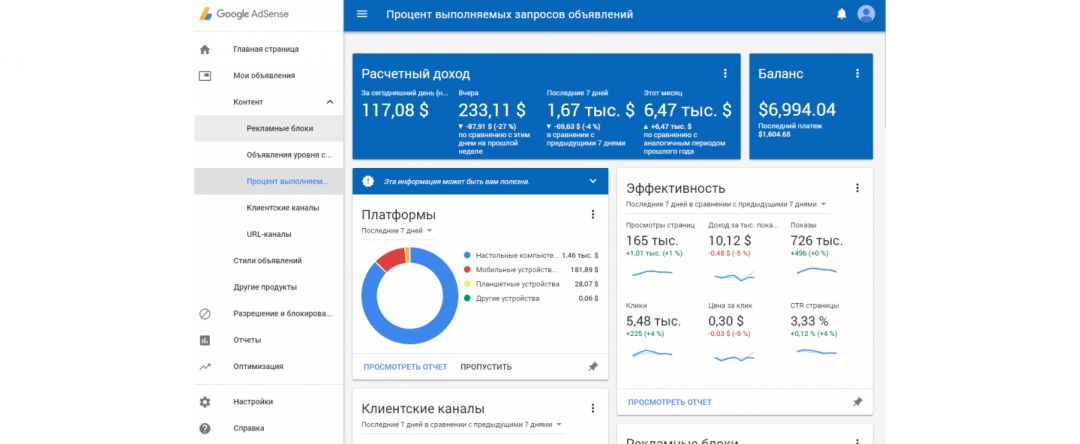Click the Показы value 726 тыс.
The width and height of the screenshot is (1080, 444).
coord(816,241)
